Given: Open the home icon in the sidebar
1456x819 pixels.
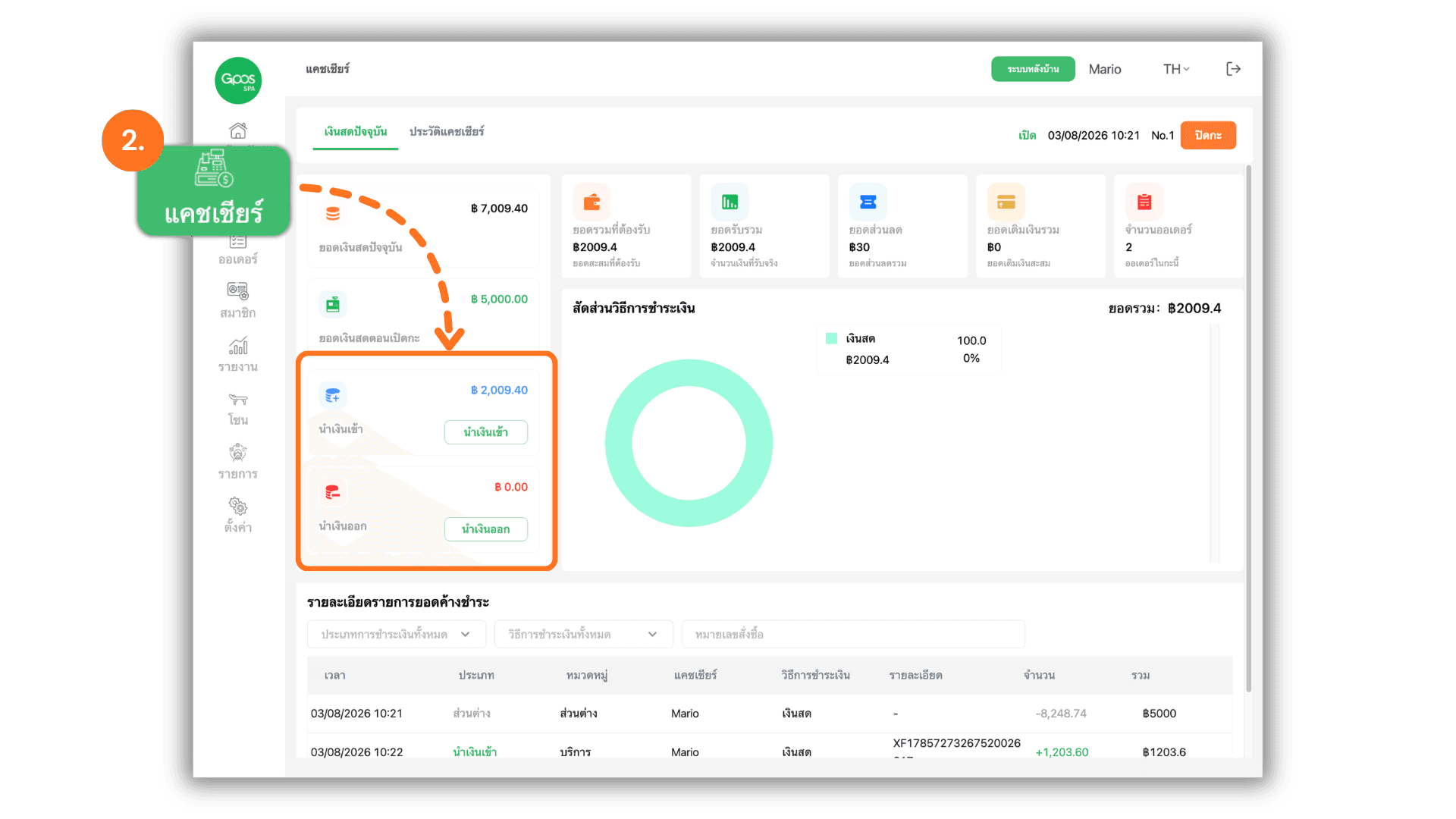Looking at the screenshot, I should tap(238, 130).
